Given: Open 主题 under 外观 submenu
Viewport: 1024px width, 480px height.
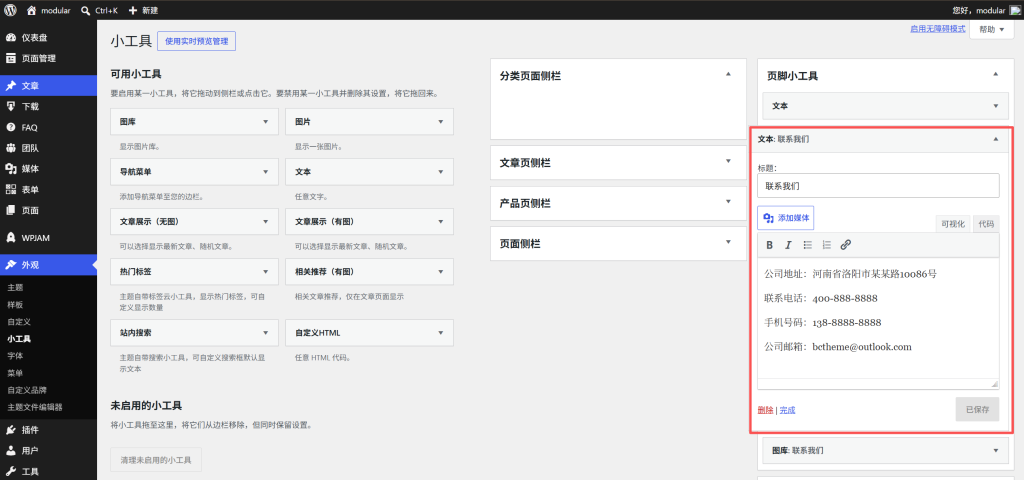Looking at the screenshot, I should pyautogui.click(x=16, y=287).
